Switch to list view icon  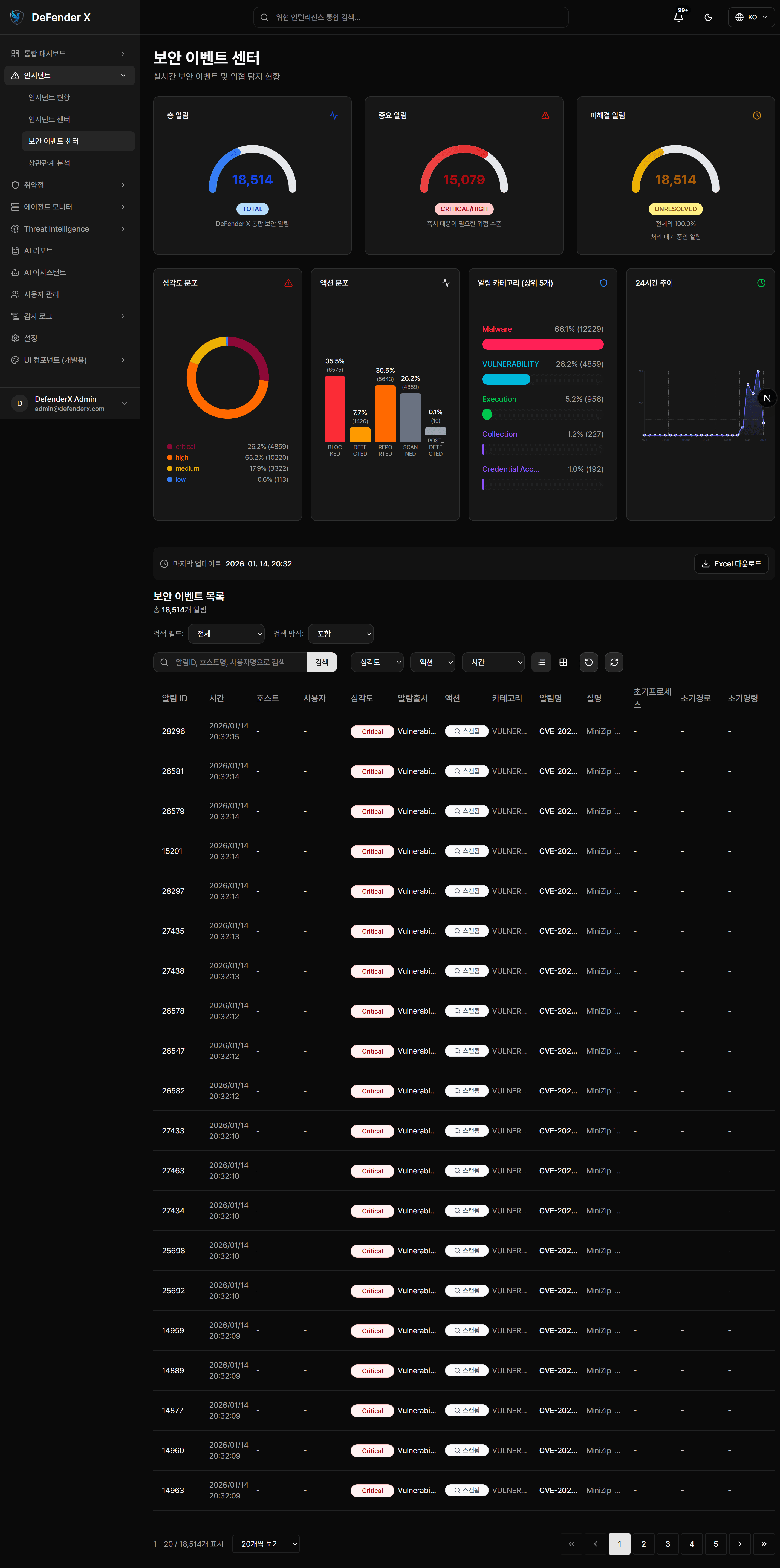click(x=541, y=662)
